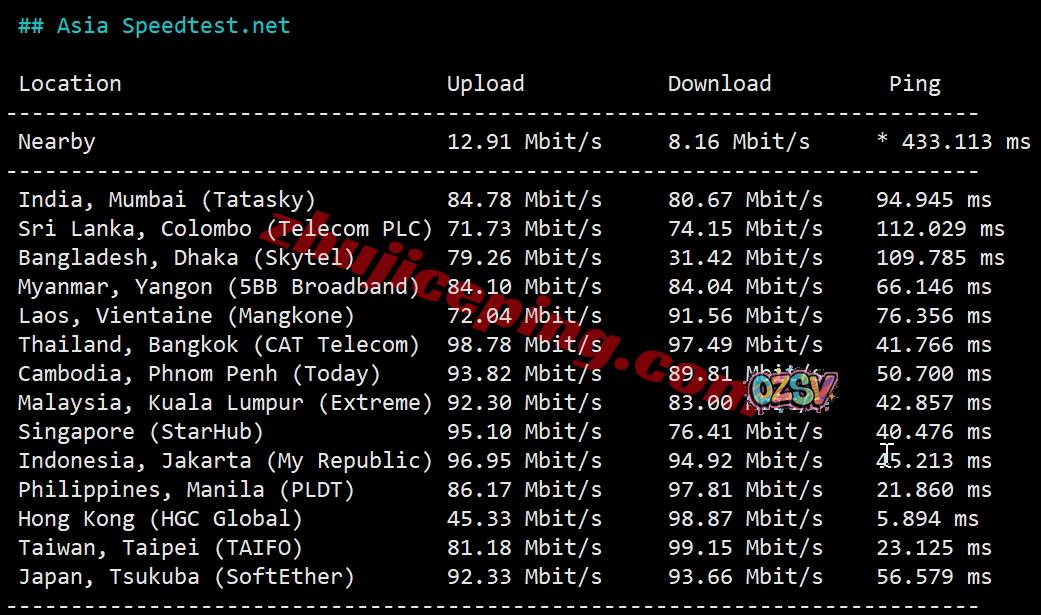Click Philippines, Manila (PLDT) entry
Image resolution: width=1041 pixels, height=615 pixels.
187,490
